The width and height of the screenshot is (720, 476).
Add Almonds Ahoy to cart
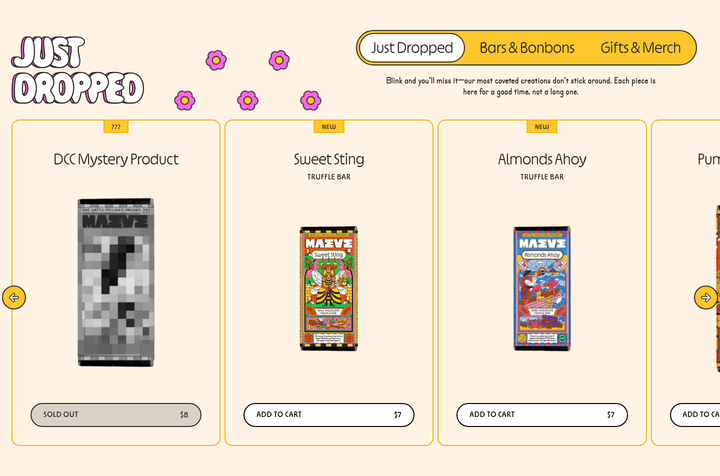pyautogui.click(x=542, y=414)
